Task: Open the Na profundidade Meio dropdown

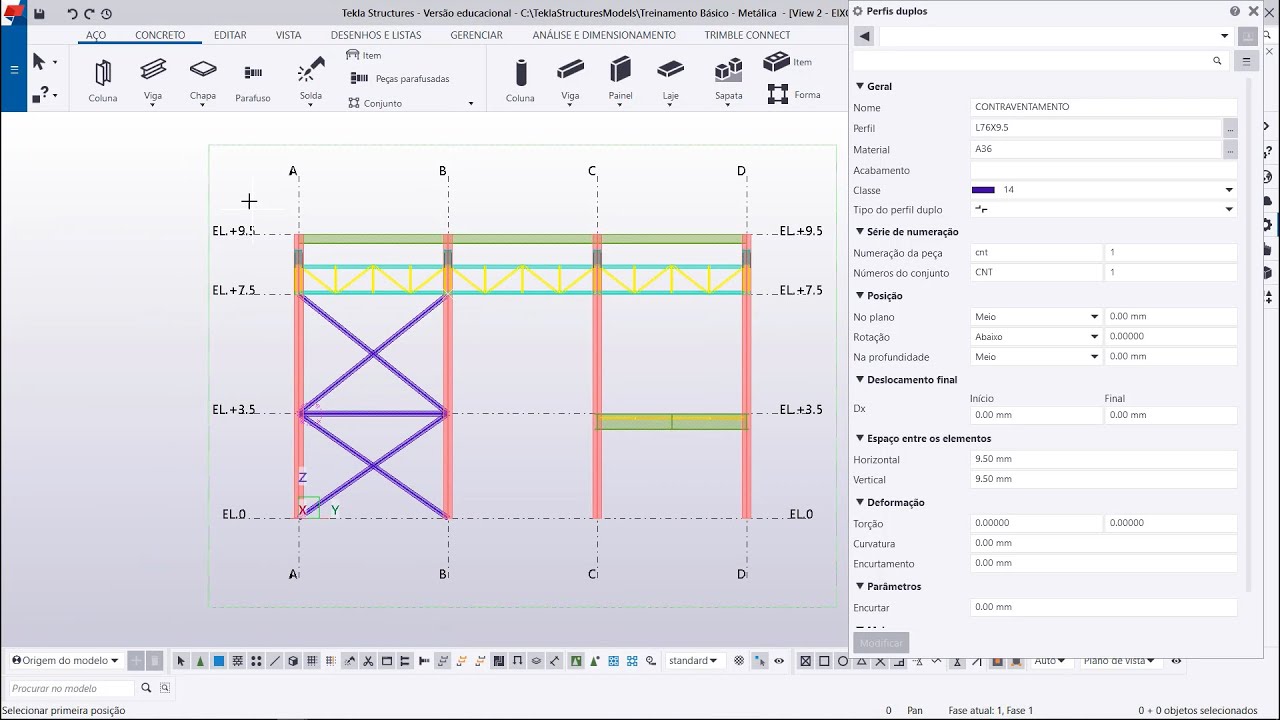Action: click(x=1094, y=357)
